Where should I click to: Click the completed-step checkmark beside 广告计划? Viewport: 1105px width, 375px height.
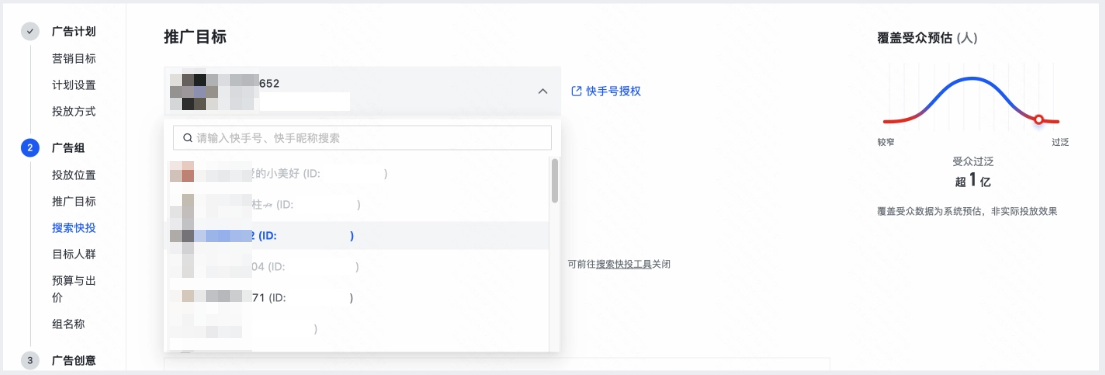(x=30, y=32)
